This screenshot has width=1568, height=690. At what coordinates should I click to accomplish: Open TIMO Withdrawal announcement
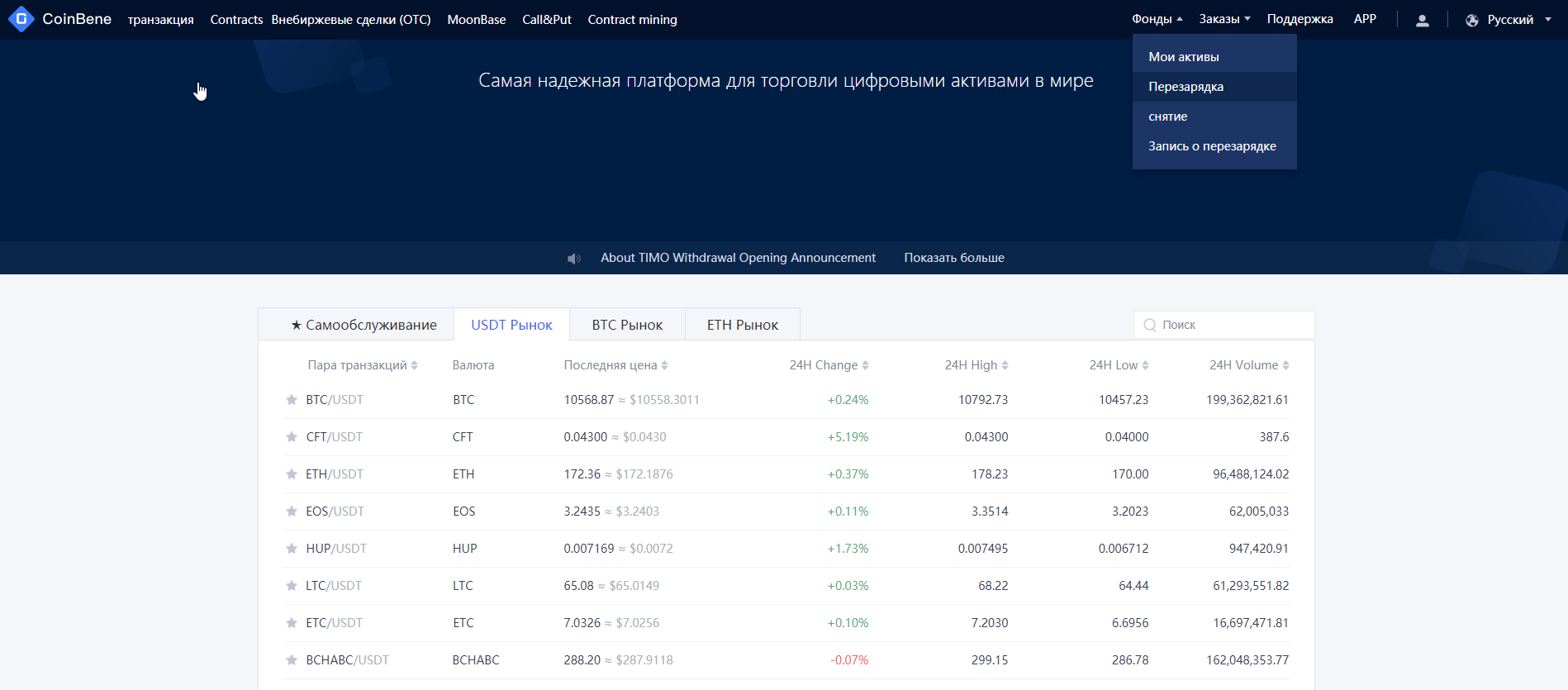738,258
